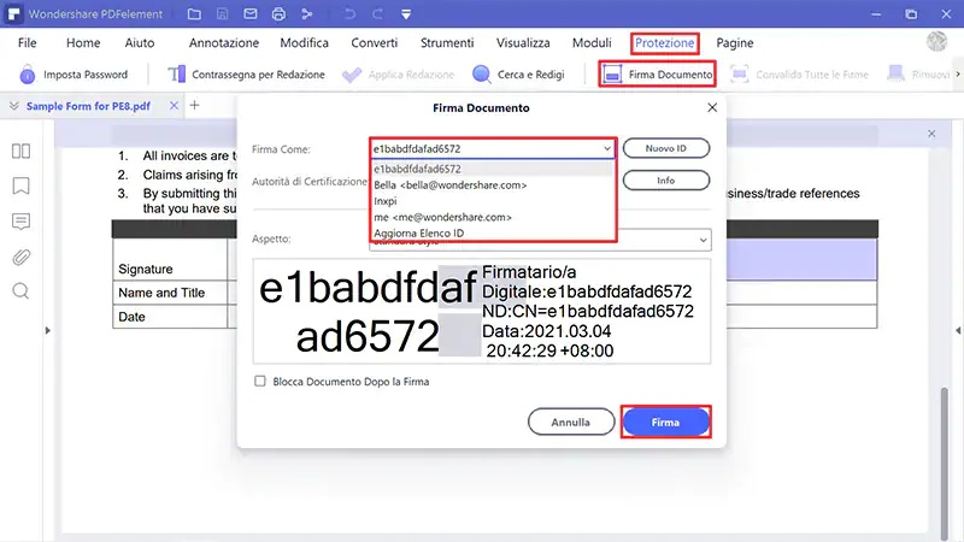Open the quick access customize arrow

[406, 14]
